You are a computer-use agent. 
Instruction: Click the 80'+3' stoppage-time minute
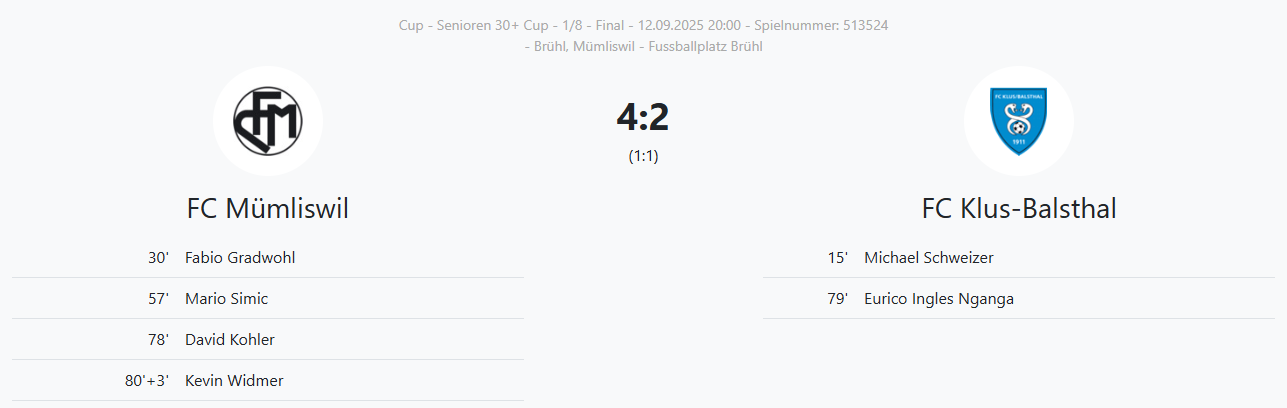[147, 381]
